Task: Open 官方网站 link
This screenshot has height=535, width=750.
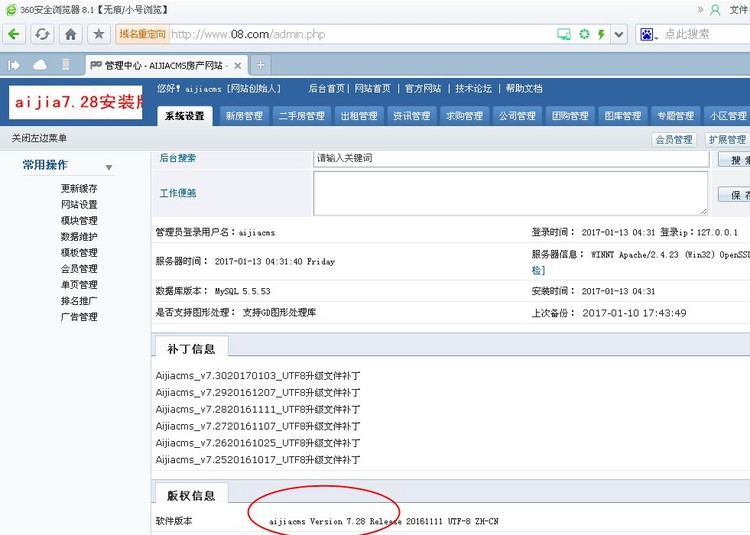Action: click(x=423, y=88)
